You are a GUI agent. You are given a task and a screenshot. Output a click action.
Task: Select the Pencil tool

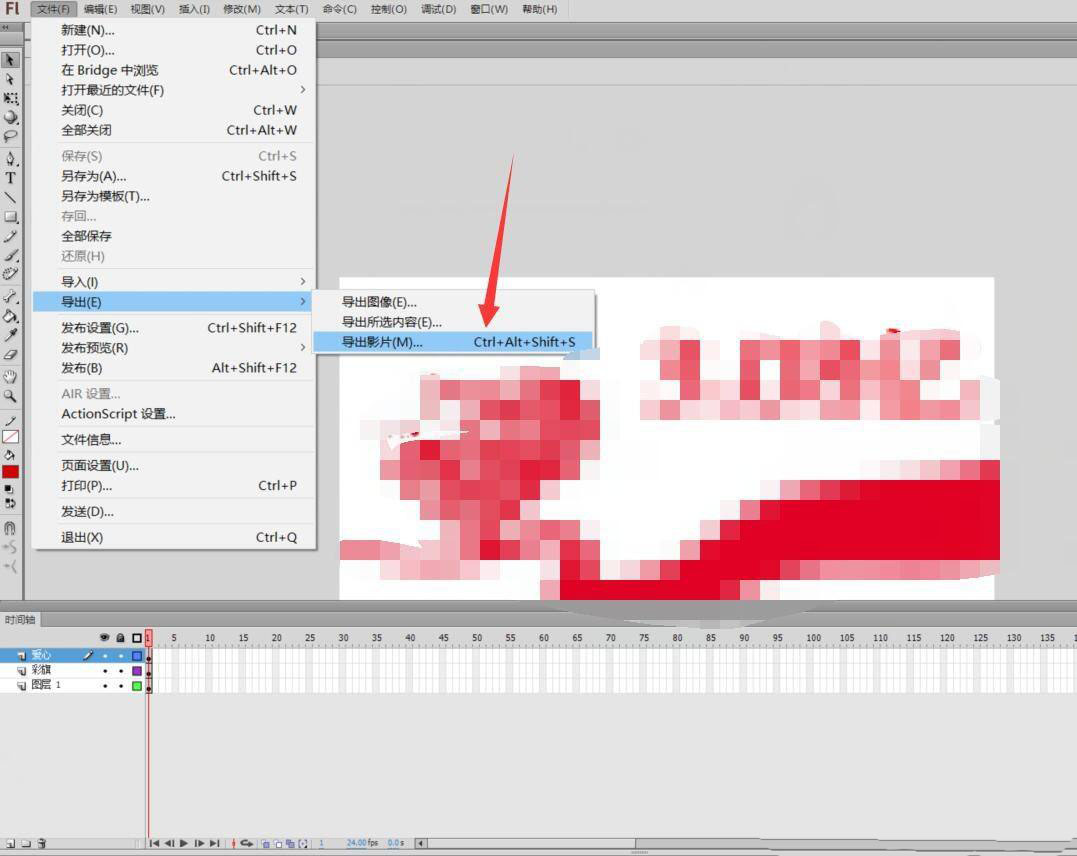coord(10,236)
